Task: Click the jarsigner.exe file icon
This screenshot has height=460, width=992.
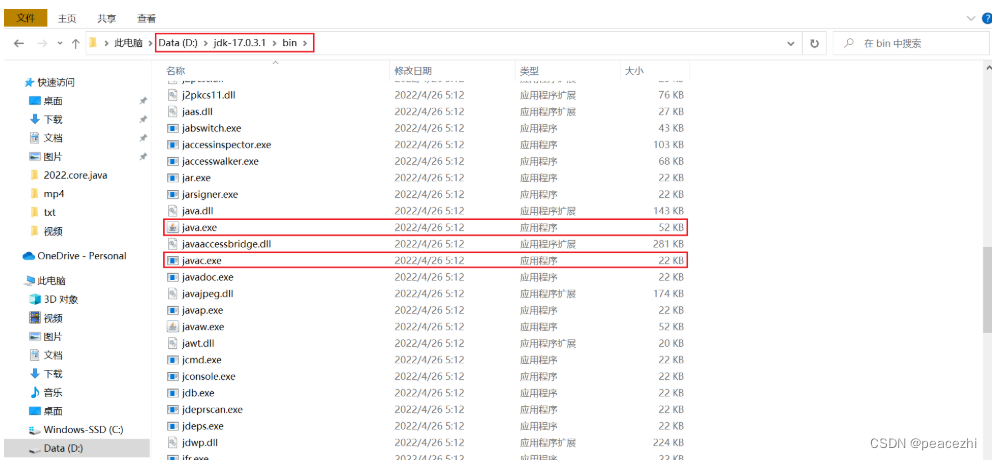Action: tap(173, 194)
